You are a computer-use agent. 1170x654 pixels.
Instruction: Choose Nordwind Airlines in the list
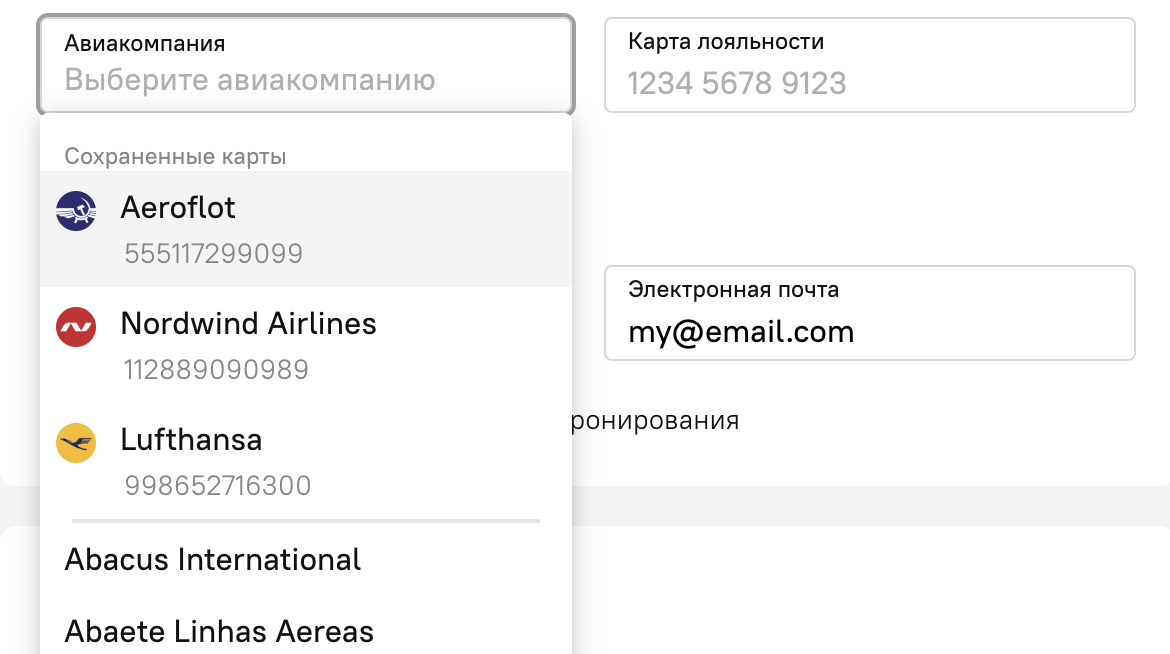(248, 324)
